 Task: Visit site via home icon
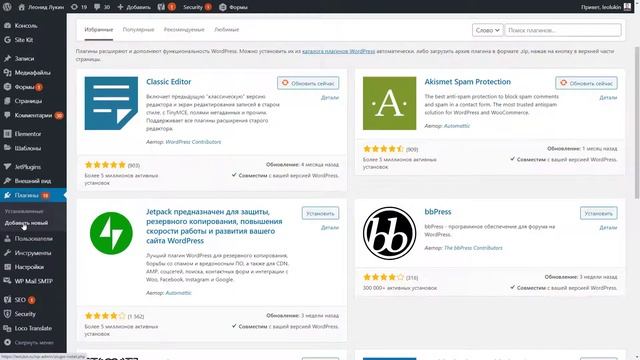22,7
